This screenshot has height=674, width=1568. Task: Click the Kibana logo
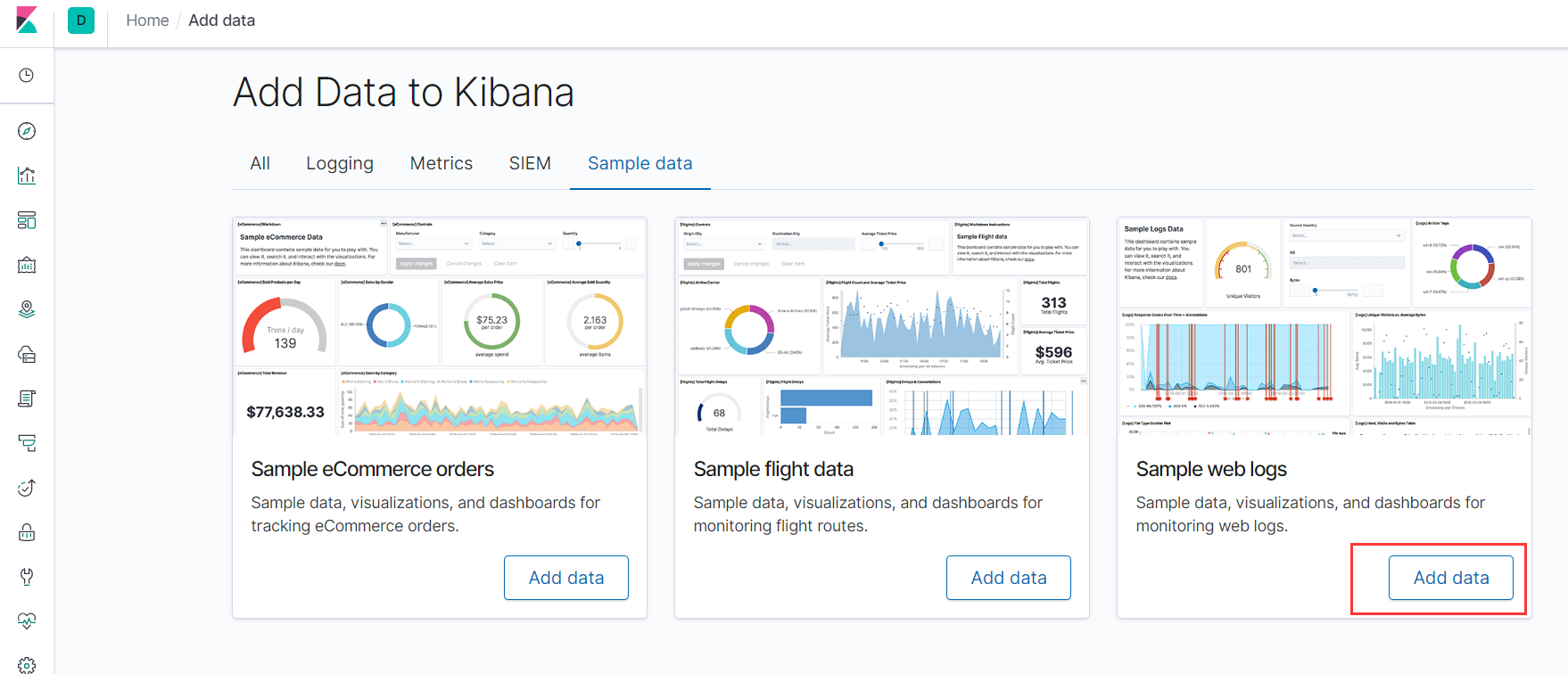(x=27, y=21)
